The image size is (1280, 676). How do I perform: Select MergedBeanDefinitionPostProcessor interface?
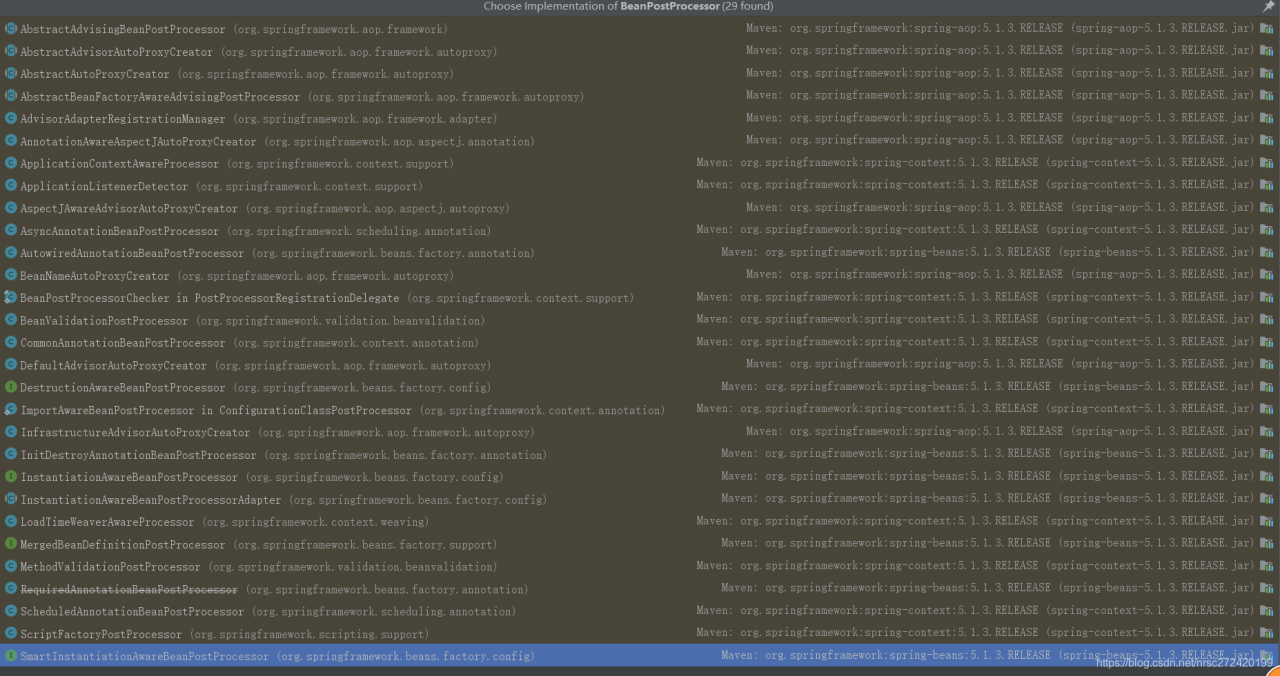[x=640, y=543]
